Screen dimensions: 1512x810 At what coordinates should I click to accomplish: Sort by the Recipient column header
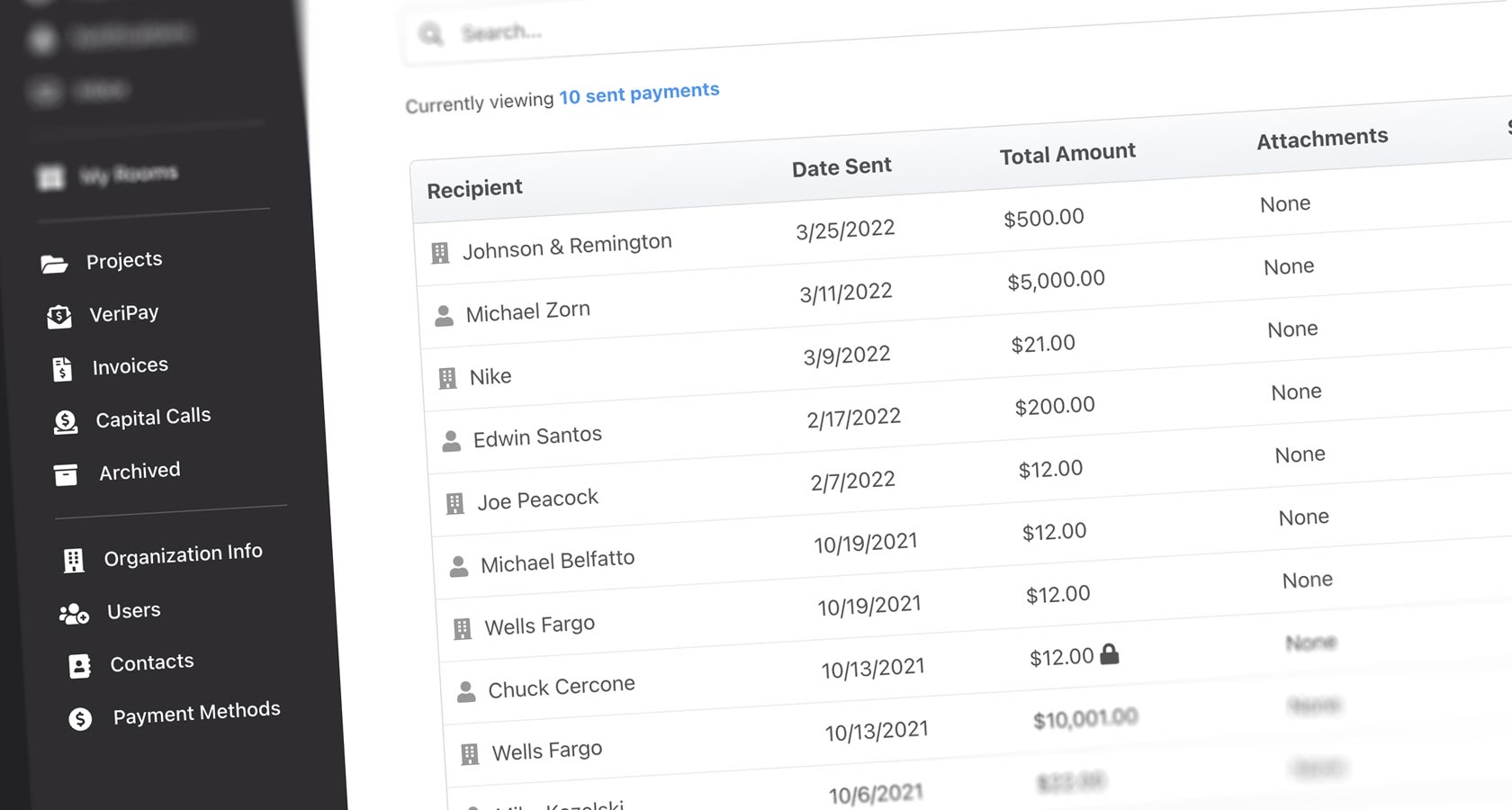tap(474, 189)
